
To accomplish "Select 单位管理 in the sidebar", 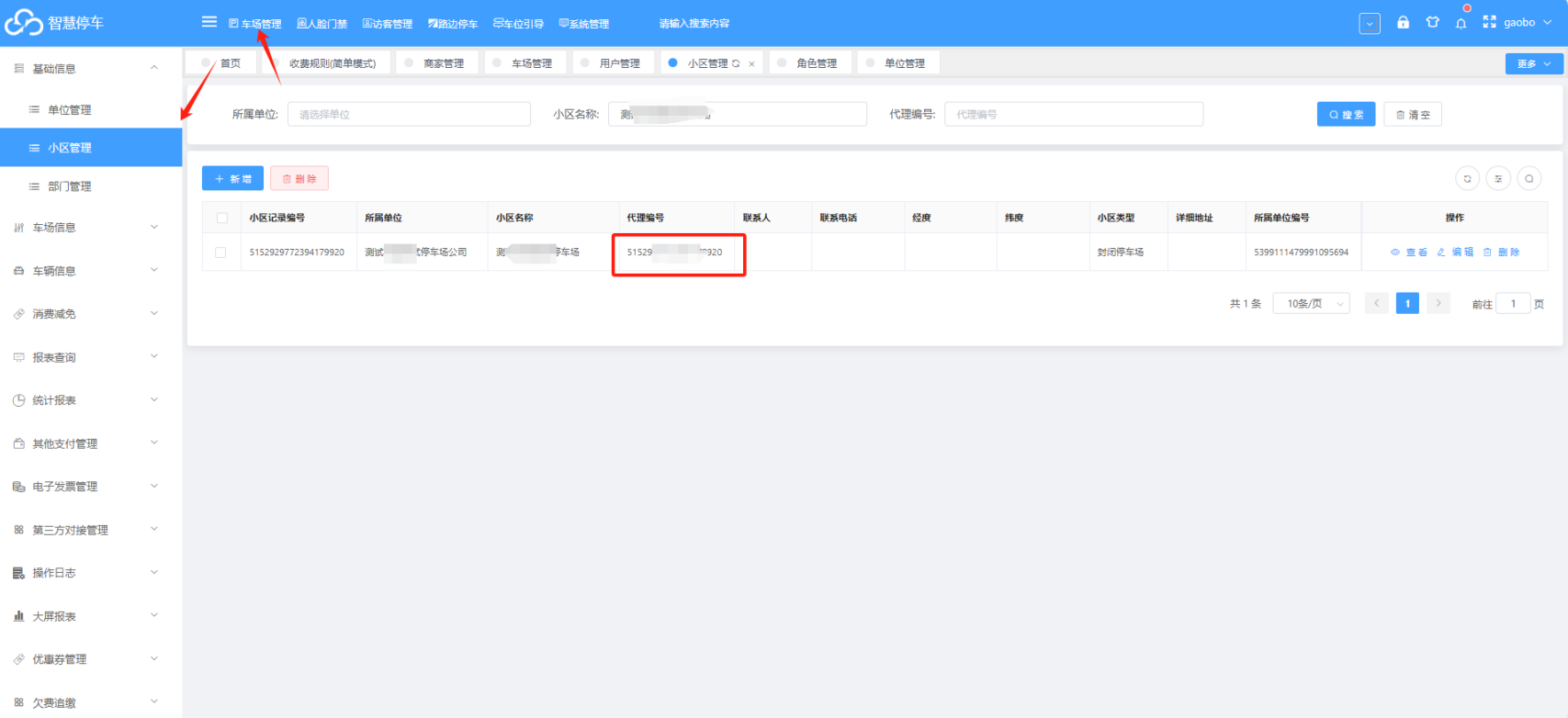I will pos(91,109).
